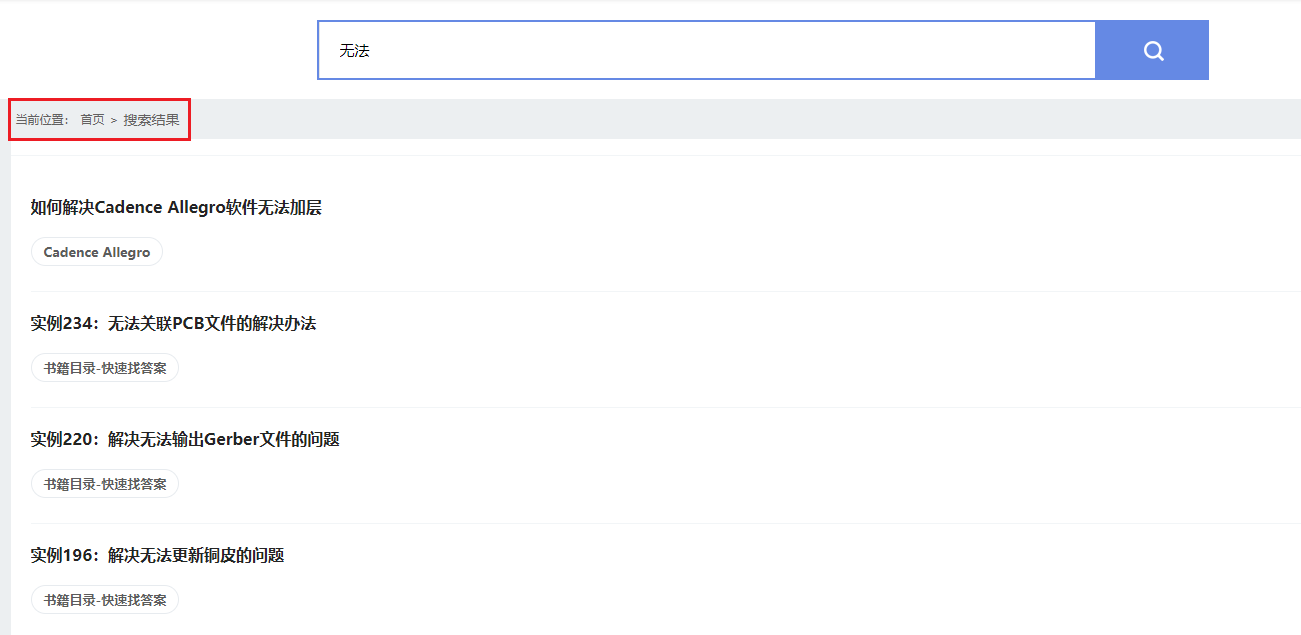Click blank space right of 实例234 title

(800, 324)
